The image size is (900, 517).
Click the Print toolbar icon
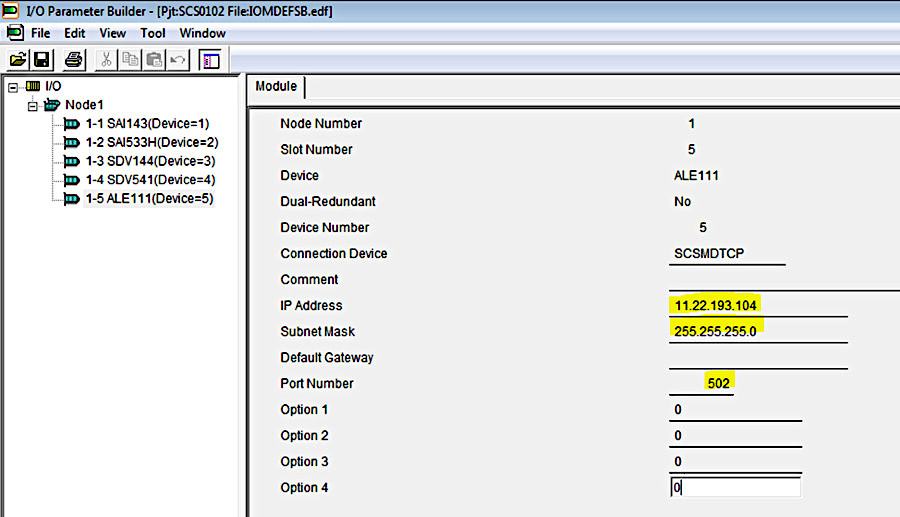(73, 59)
